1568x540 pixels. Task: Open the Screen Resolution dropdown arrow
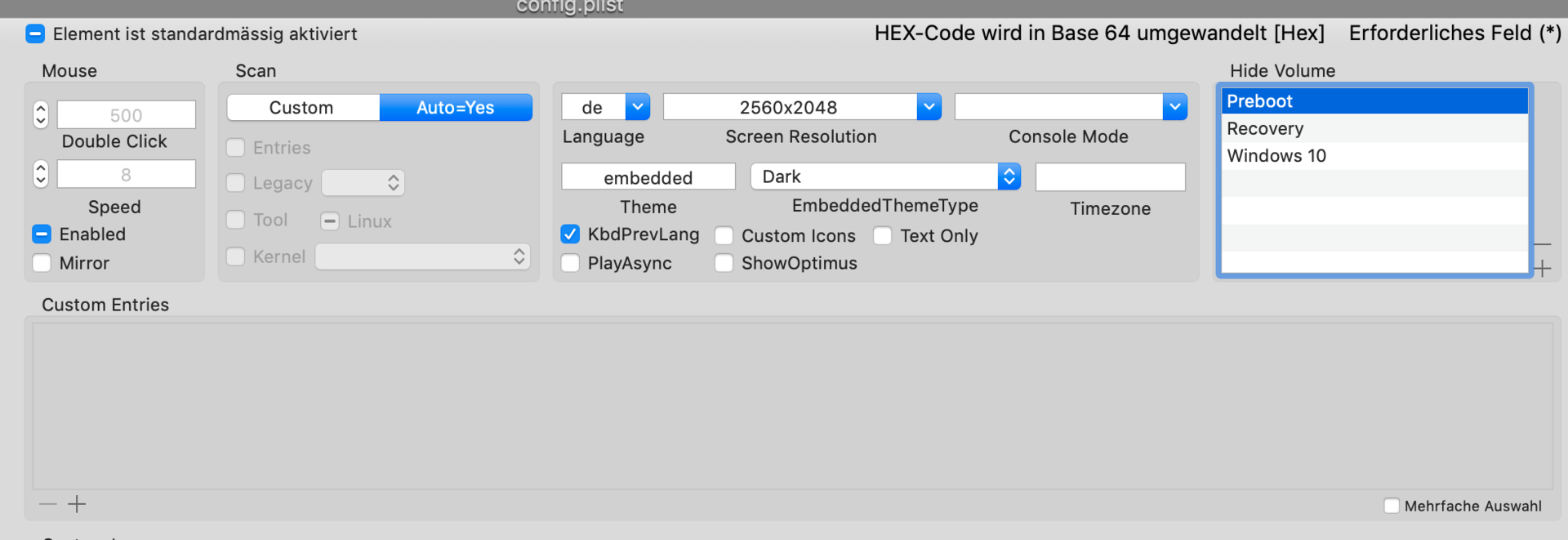click(929, 107)
